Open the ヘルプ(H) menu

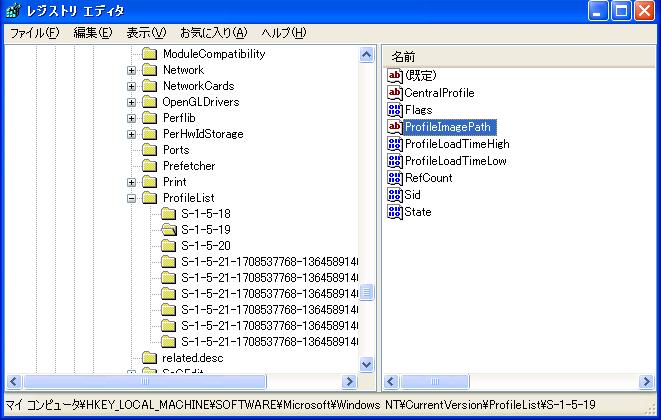click(284, 33)
